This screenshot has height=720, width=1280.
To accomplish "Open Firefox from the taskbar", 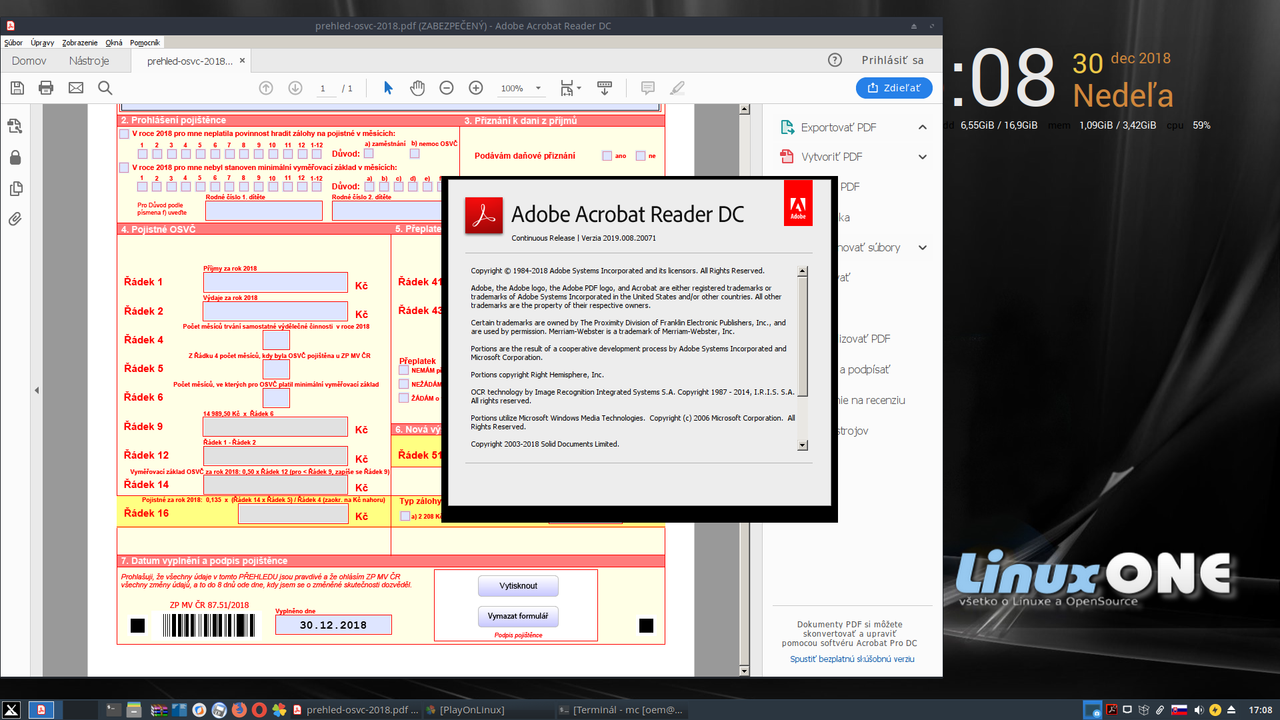I will pyautogui.click(x=239, y=710).
